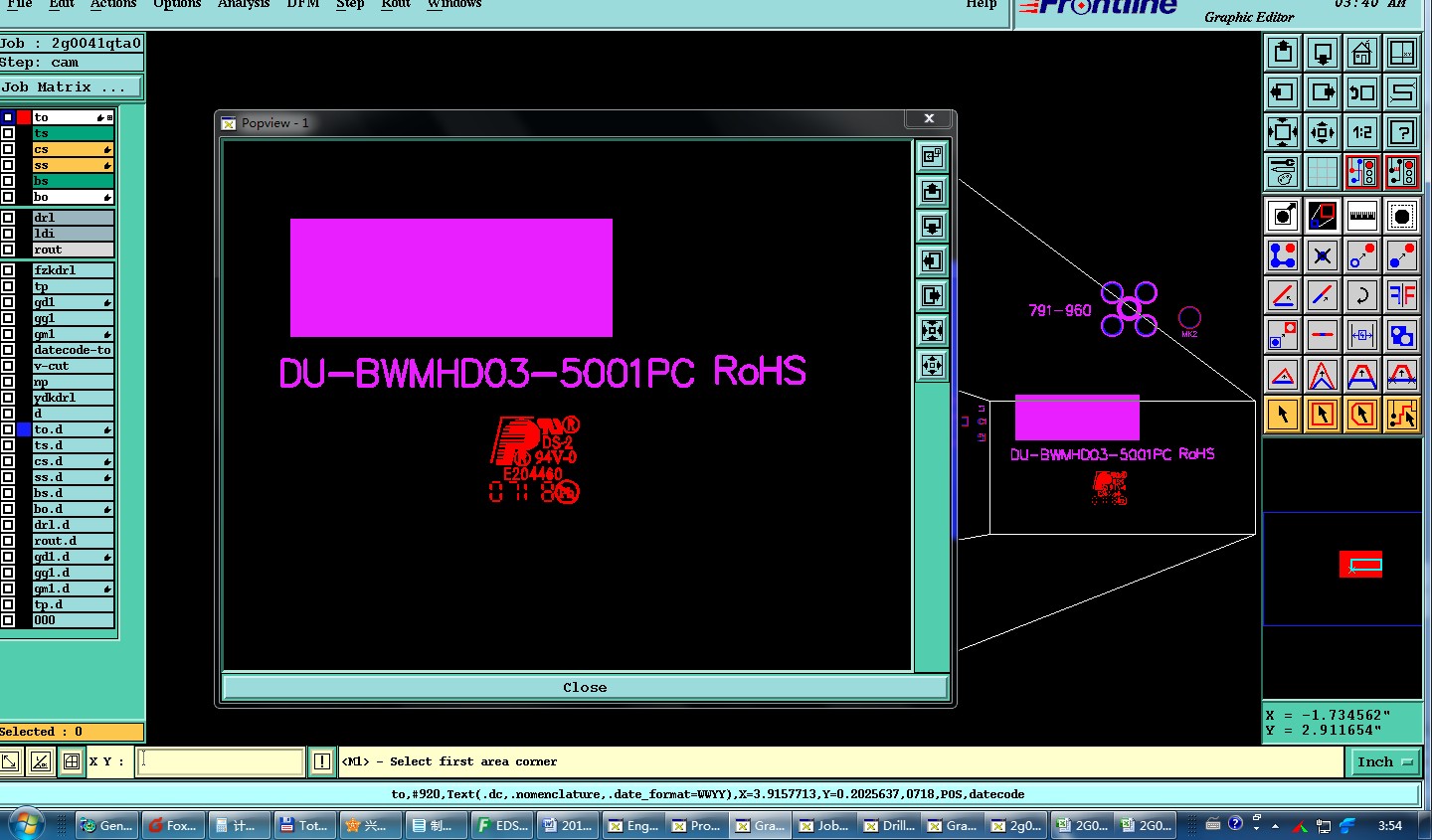Open the DFM menu
Image resolution: width=1432 pixels, height=840 pixels.
point(303,4)
